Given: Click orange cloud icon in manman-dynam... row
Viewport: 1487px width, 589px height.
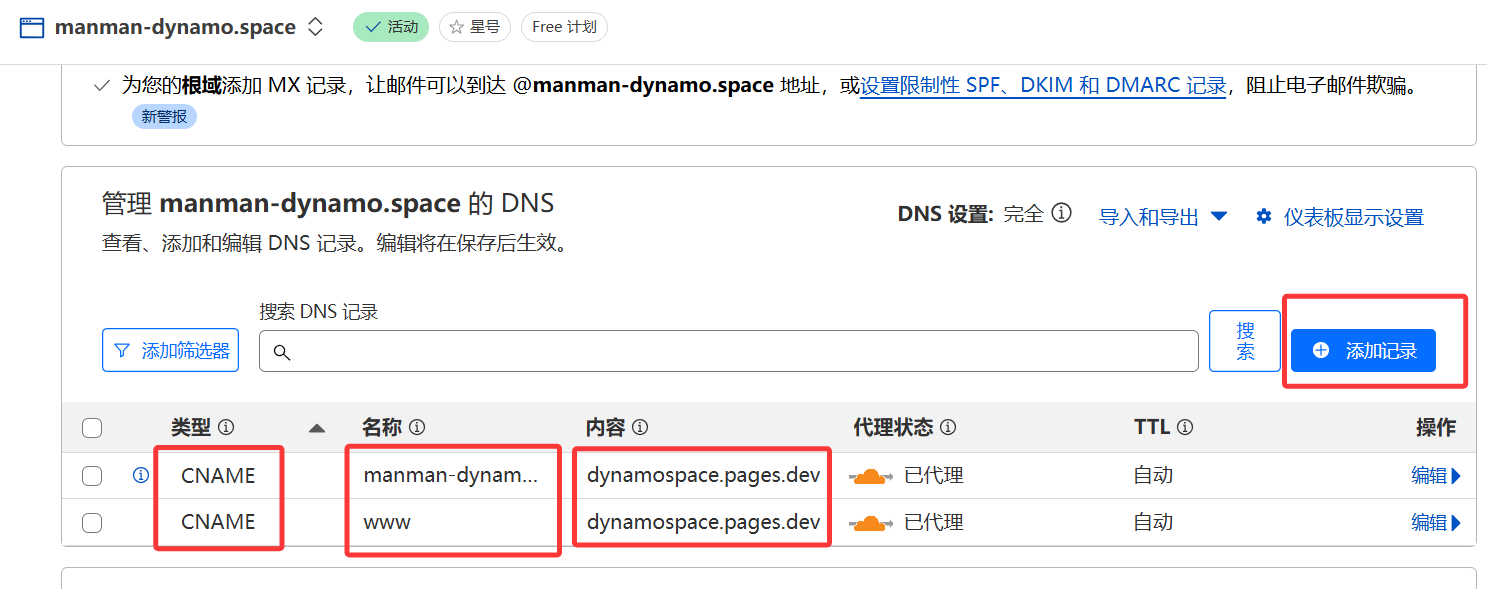Looking at the screenshot, I should click(x=872, y=476).
